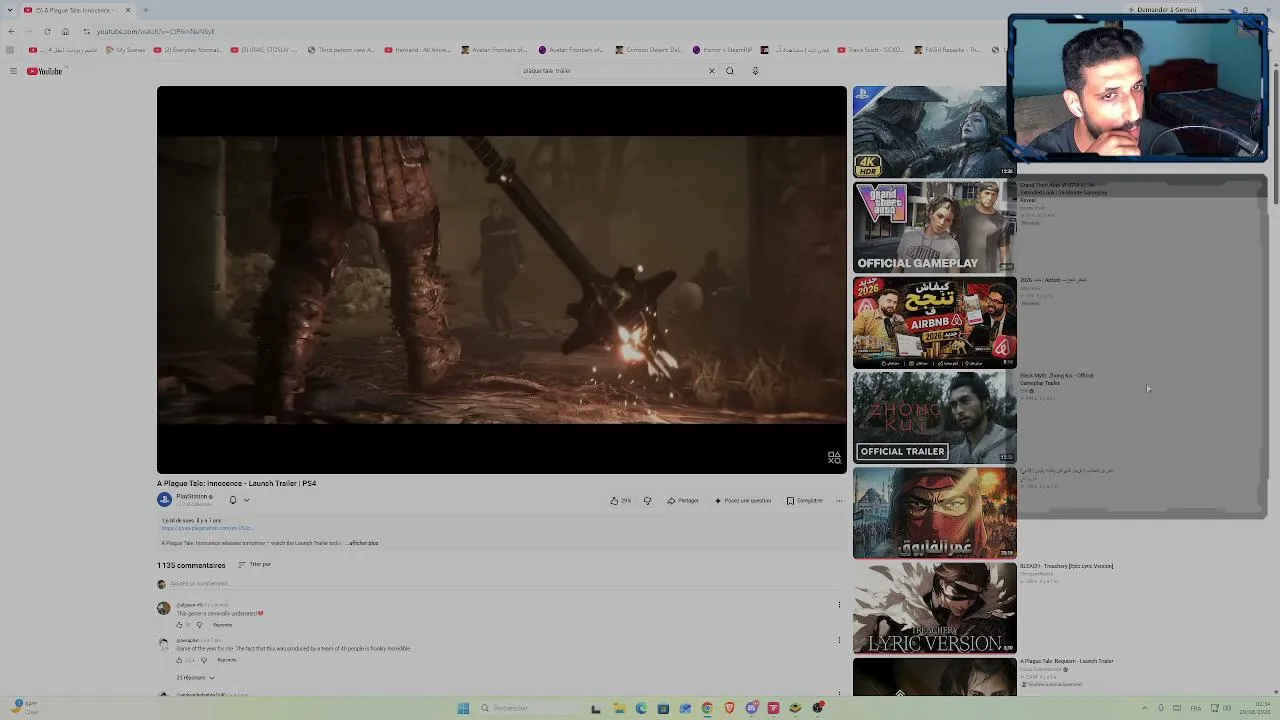Open the Treachery Lyric Version thumbnail
The height and width of the screenshot is (720, 1280).
click(935, 608)
